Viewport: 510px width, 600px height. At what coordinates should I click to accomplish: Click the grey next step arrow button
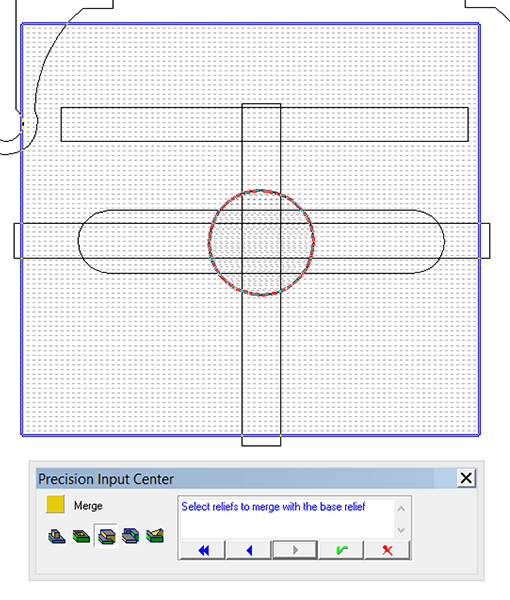coord(295,550)
